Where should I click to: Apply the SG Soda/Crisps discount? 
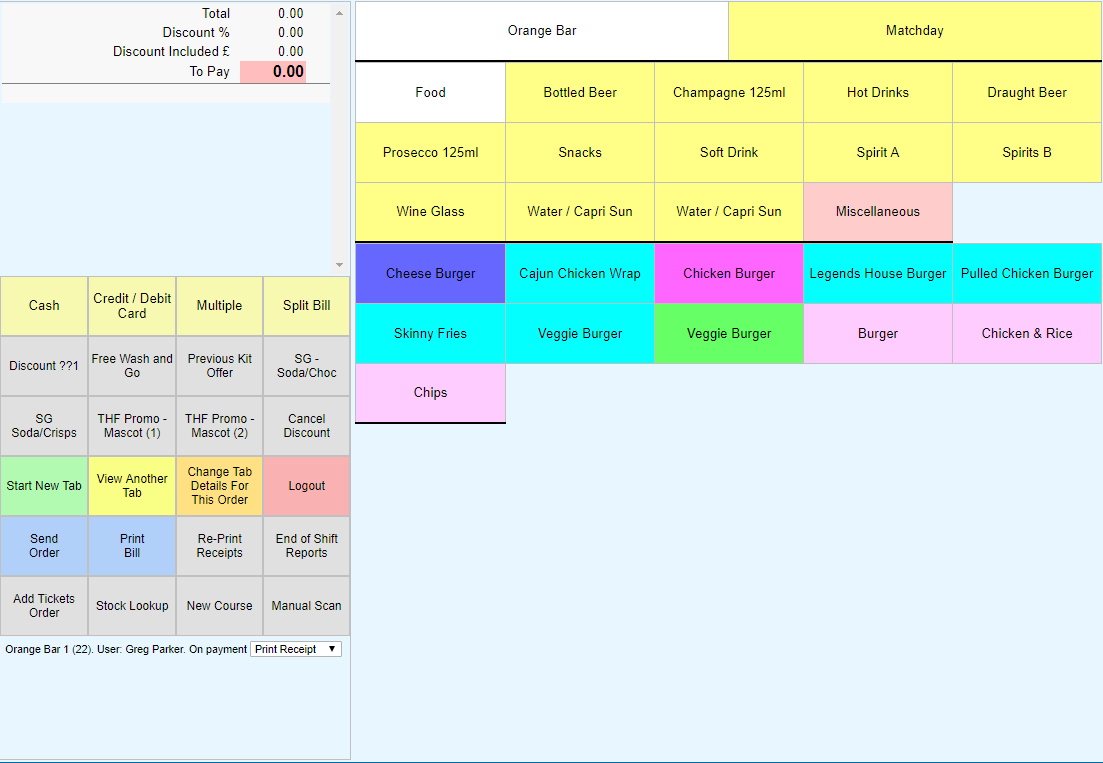44,425
